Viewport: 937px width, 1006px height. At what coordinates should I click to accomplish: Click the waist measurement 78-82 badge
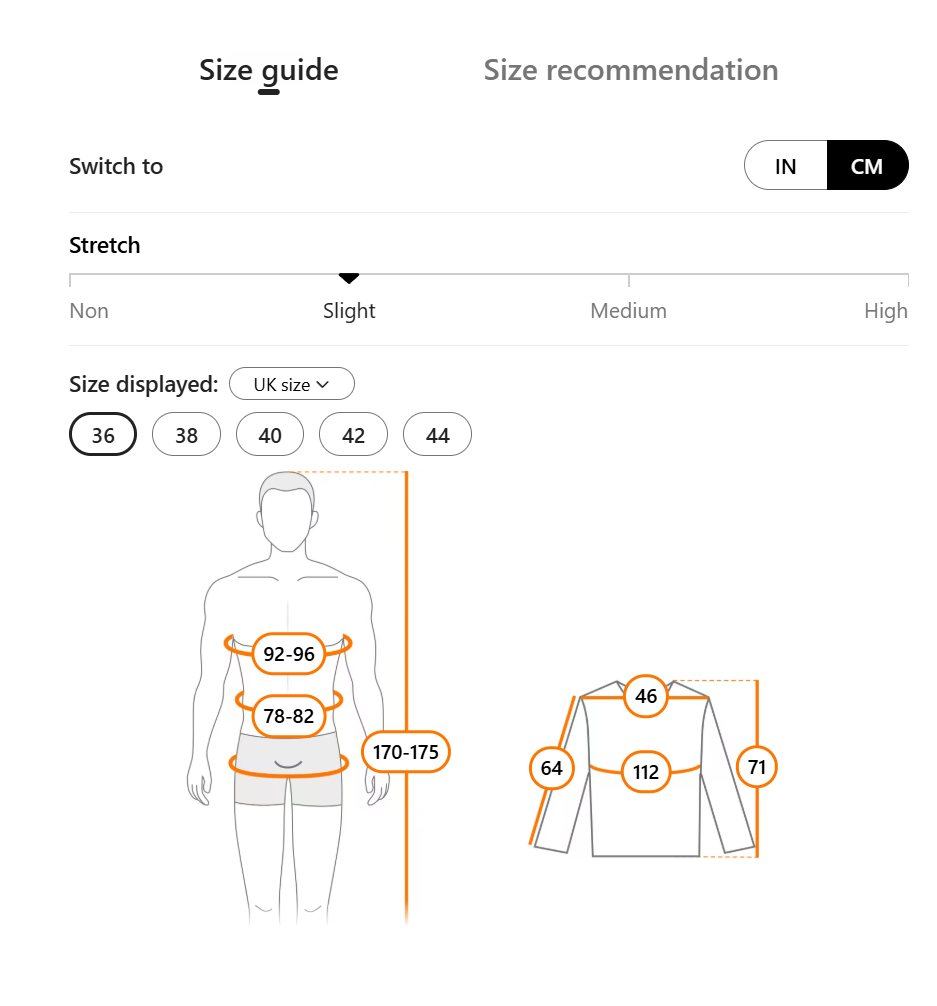pos(289,716)
